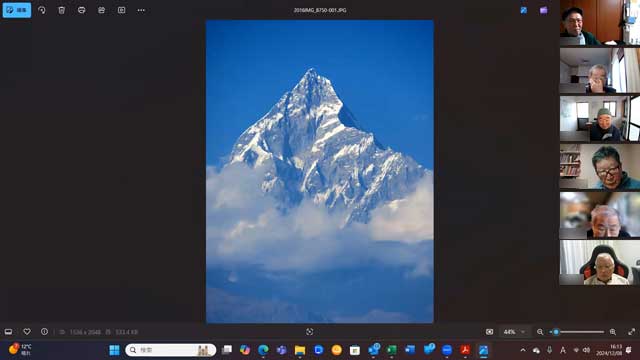Print the image via the printer icon
This screenshot has height=360, width=640.
82,10
